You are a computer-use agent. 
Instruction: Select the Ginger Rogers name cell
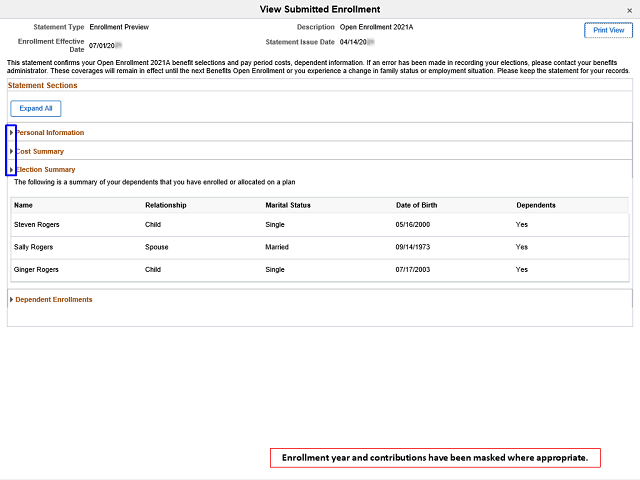[38, 270]
